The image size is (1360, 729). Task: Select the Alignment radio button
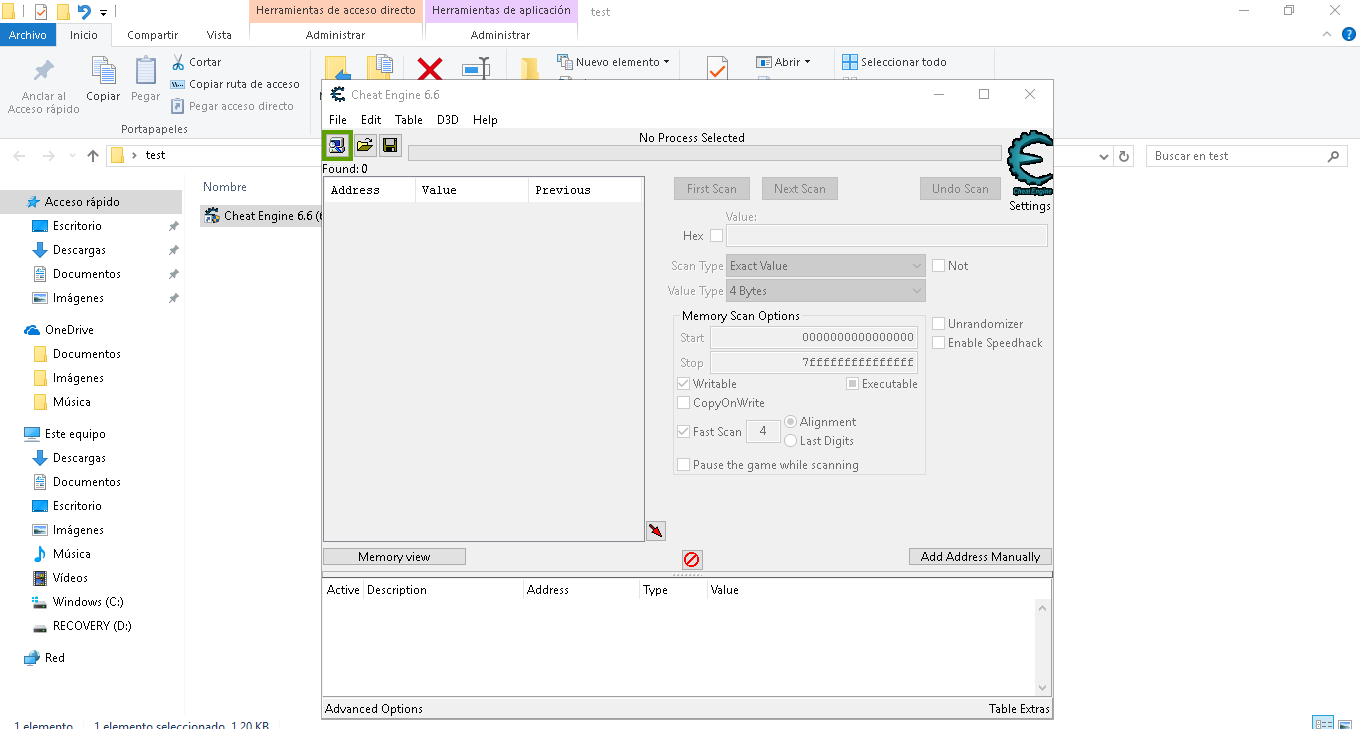[791, 422]
